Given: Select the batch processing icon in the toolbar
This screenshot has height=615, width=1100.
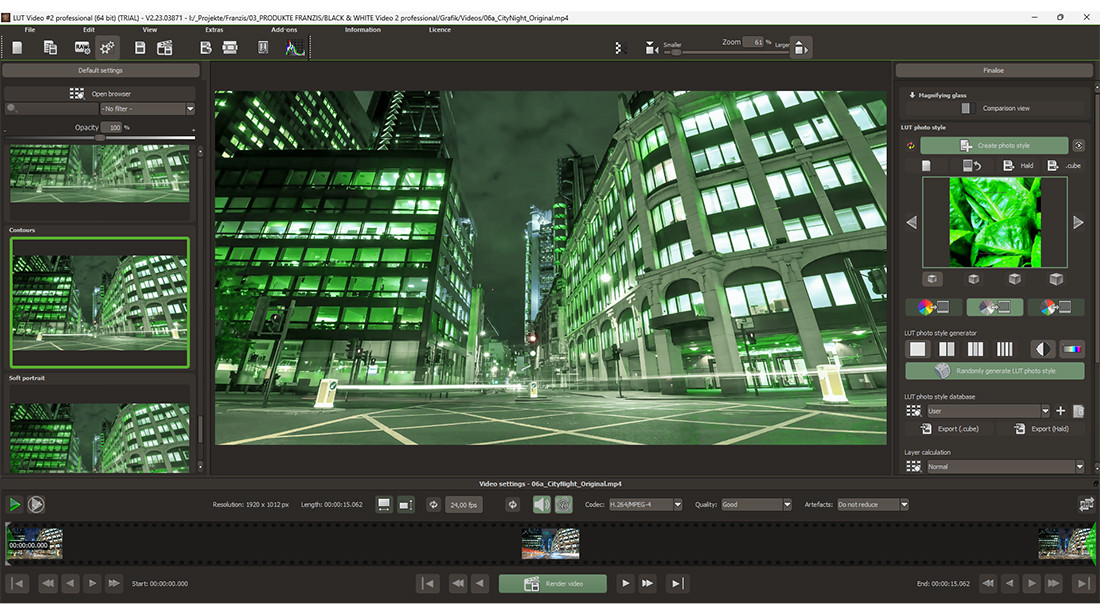Looking at the screenshot, I should tap(50, 47).
